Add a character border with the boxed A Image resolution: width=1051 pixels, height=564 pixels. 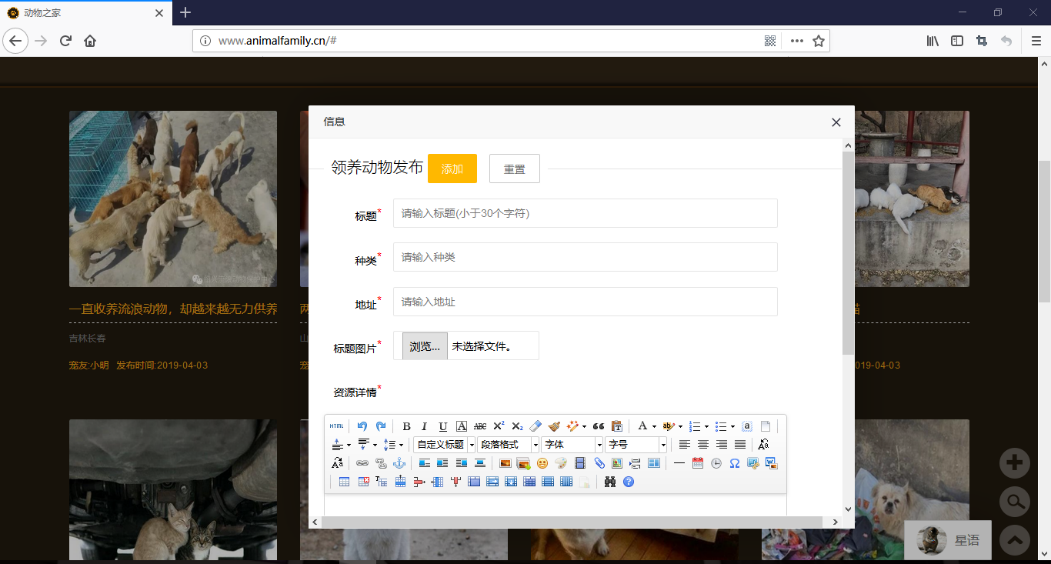tap(461, 426)
